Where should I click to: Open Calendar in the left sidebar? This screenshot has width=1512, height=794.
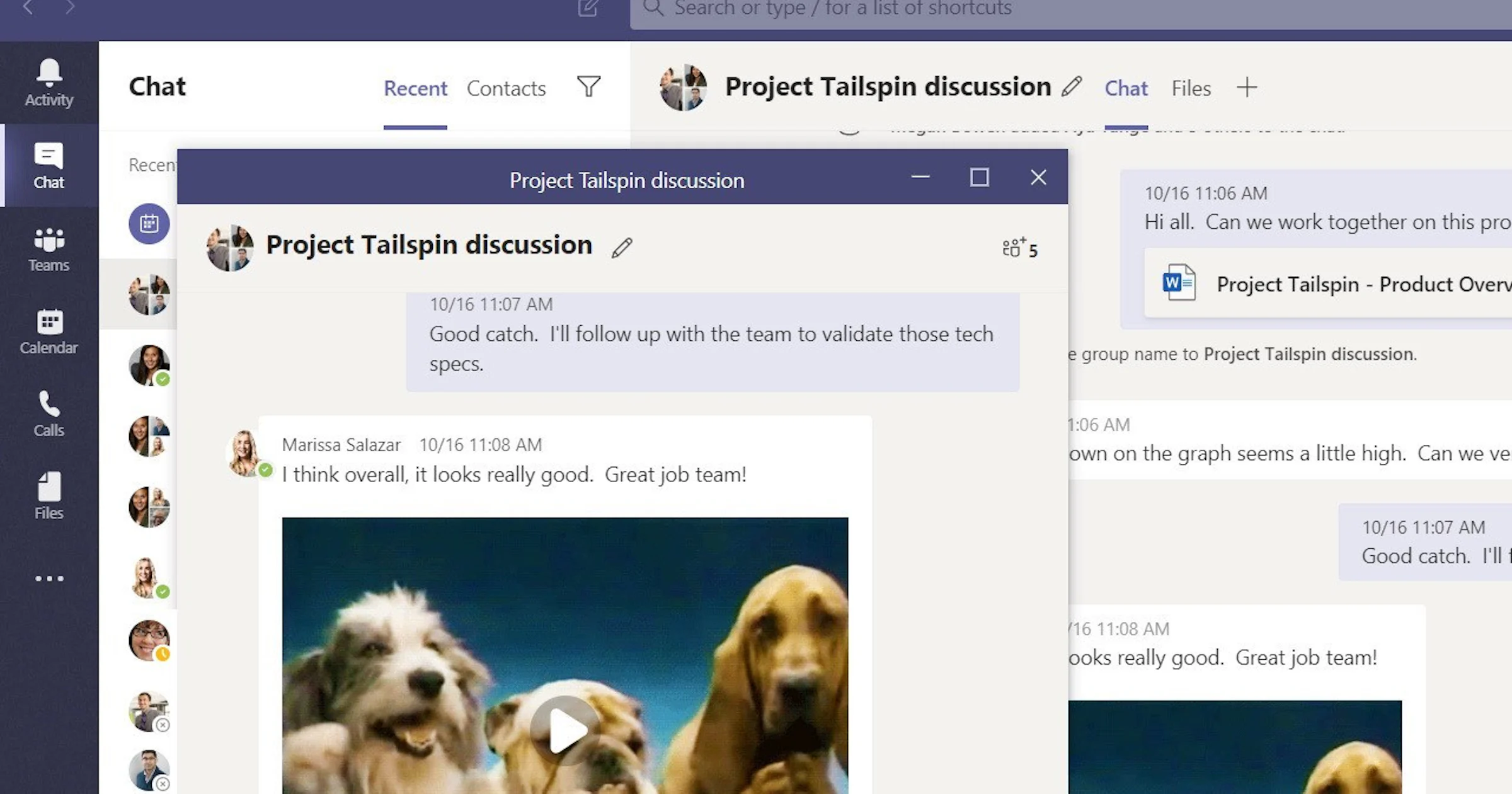pyautogui.click(x=49, y=331)
